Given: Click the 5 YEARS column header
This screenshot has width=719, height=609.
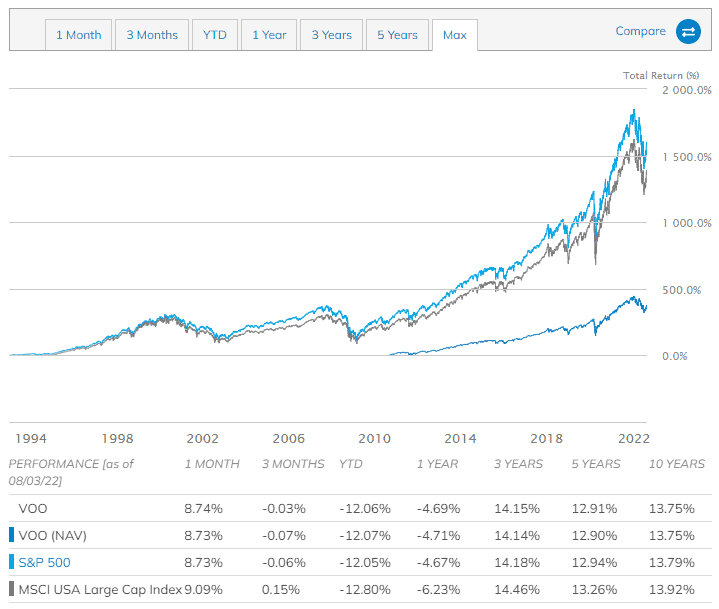Looking at the screenshot, I should tap(596, 464).
